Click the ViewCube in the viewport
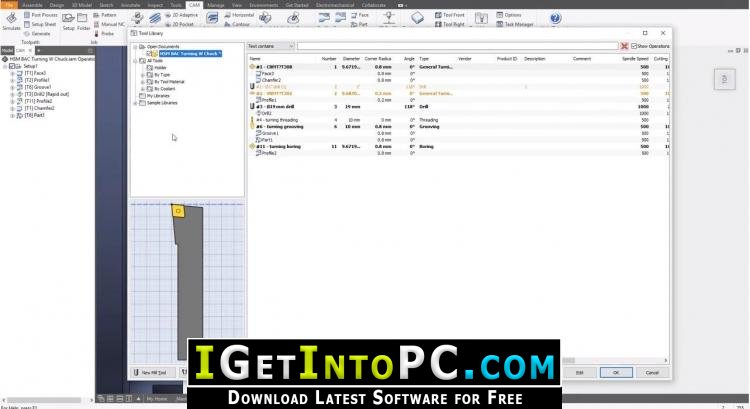Viewport: 750px width, 409px height. (x=724, y=79)
